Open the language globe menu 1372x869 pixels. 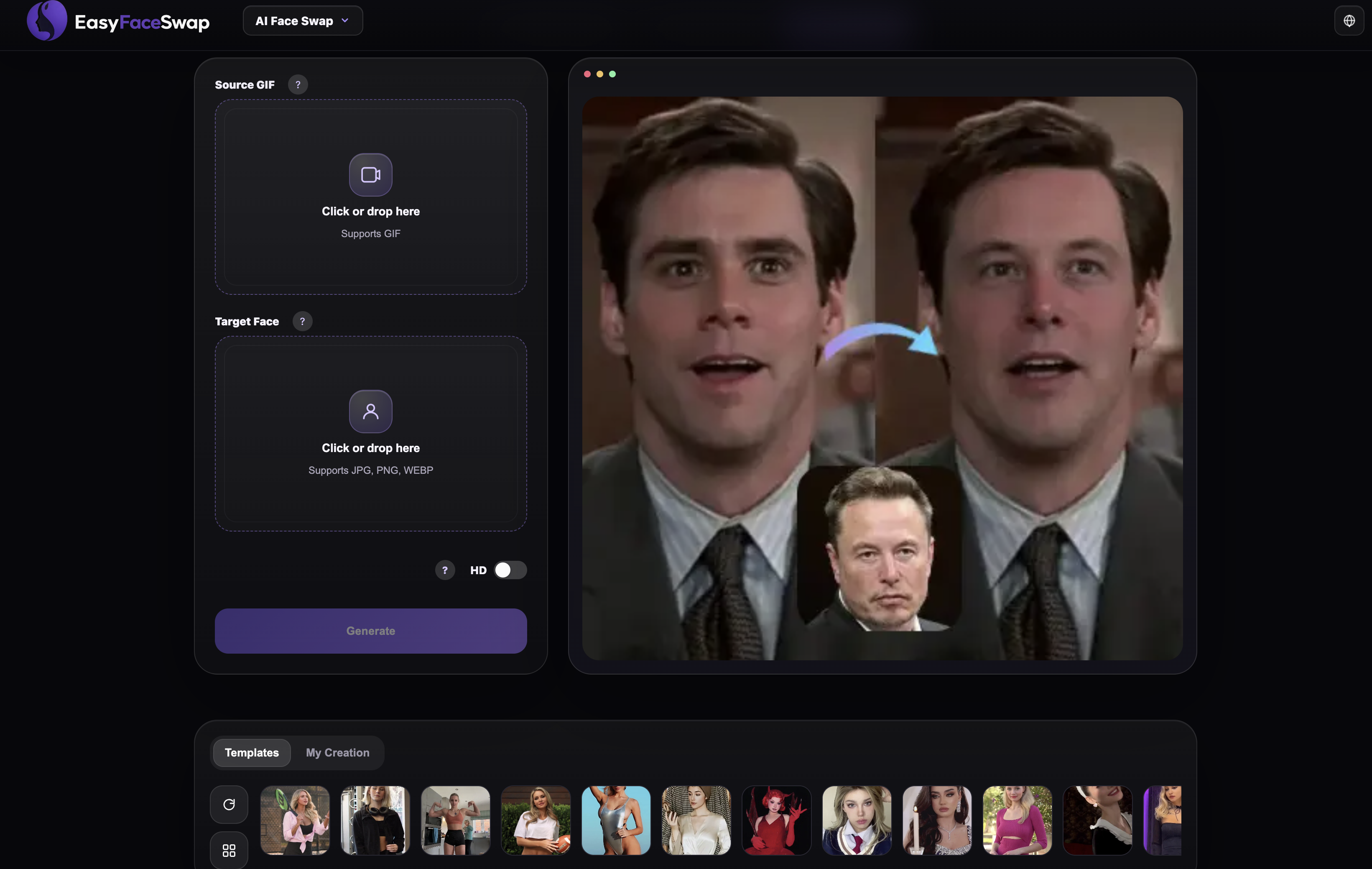pyautogui.click(x=1349, y=21)
